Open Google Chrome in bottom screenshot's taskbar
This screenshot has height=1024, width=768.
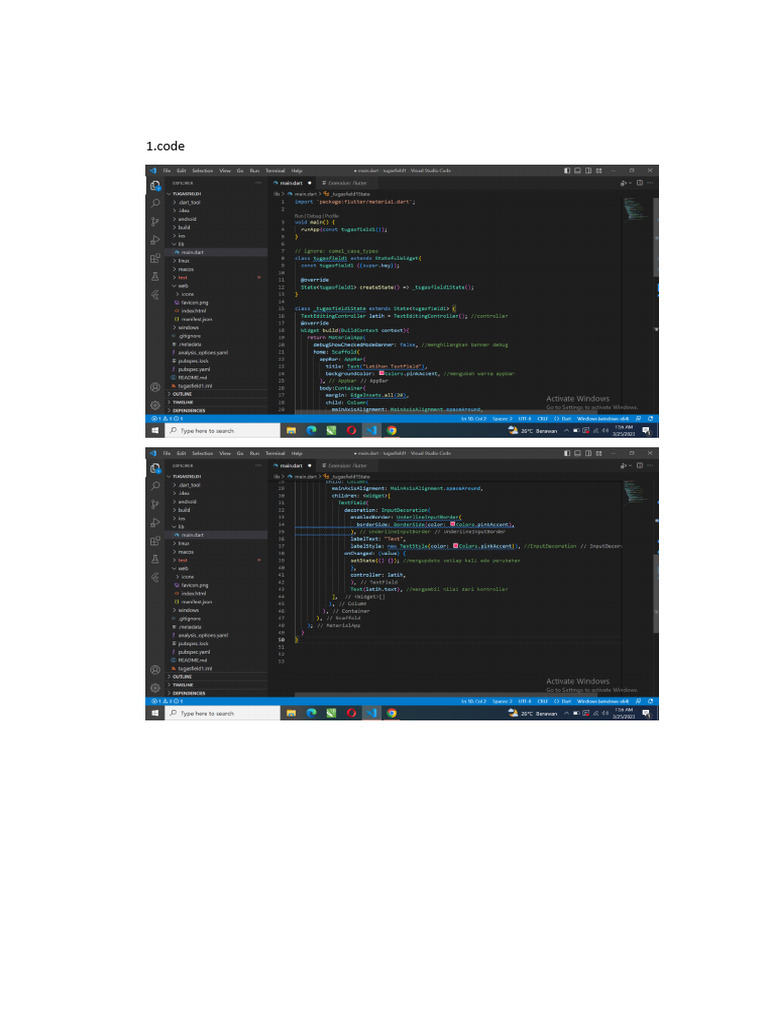point(391,713)
